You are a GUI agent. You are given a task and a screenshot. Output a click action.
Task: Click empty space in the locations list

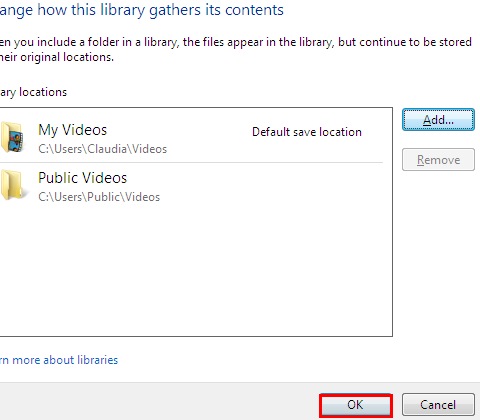(196, 270)
